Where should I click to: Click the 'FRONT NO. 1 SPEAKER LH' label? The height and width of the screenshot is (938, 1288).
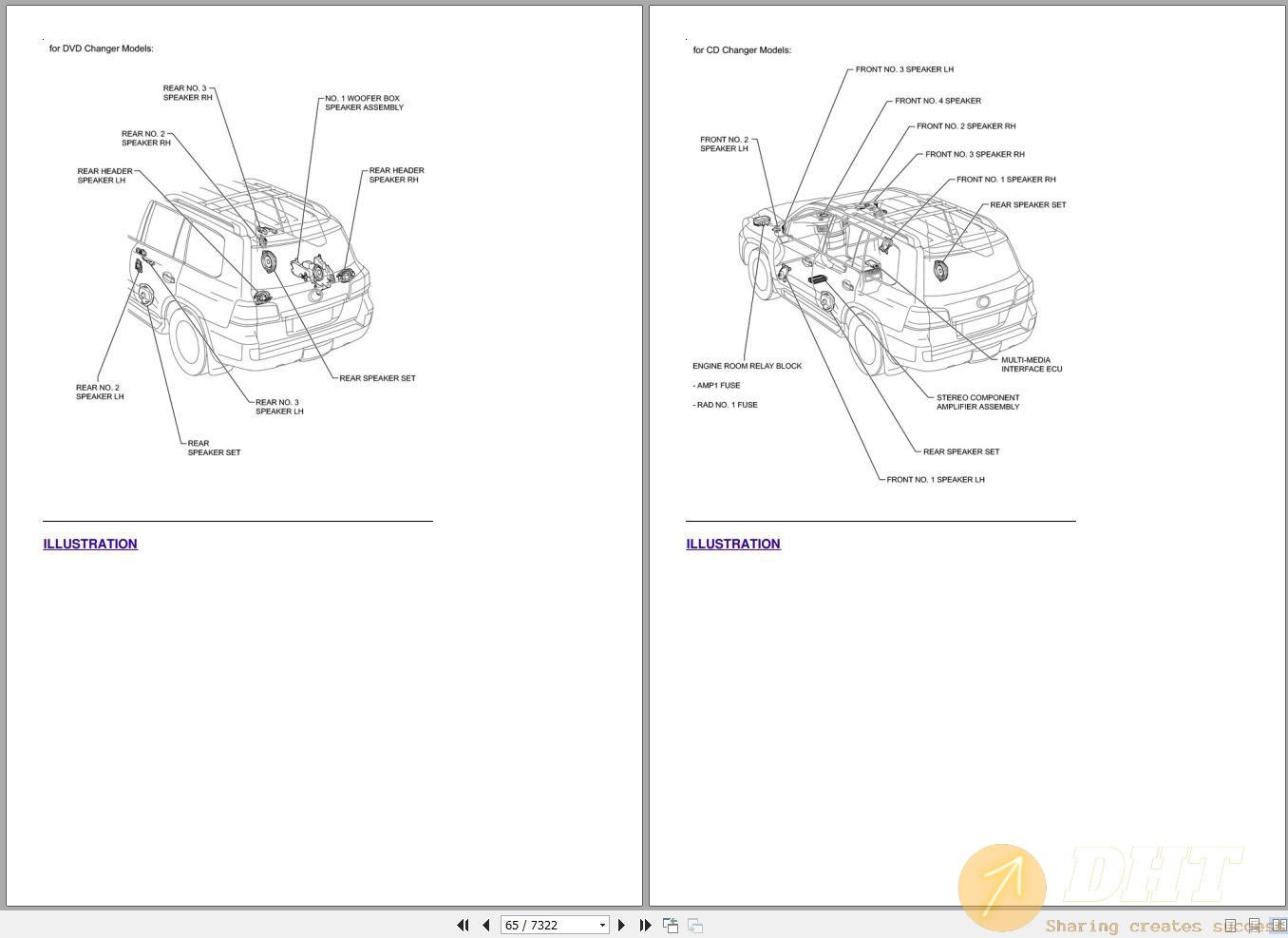(936, 480)
